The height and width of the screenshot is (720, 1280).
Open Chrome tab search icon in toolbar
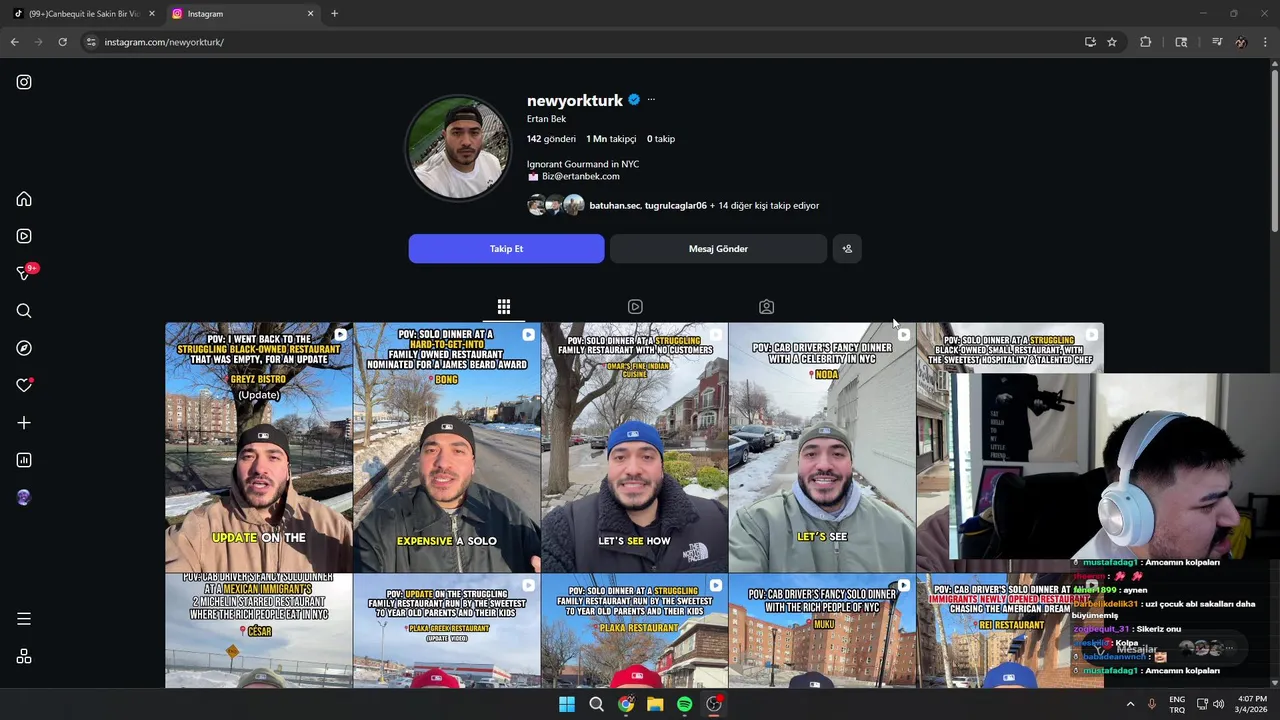[1181, 42]
